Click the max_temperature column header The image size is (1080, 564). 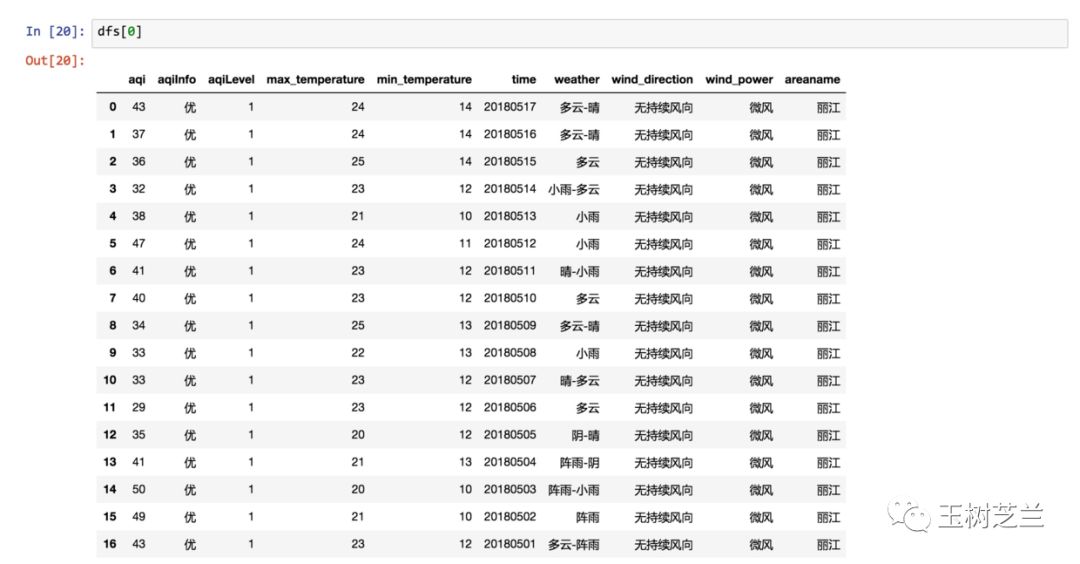[315, 80]
